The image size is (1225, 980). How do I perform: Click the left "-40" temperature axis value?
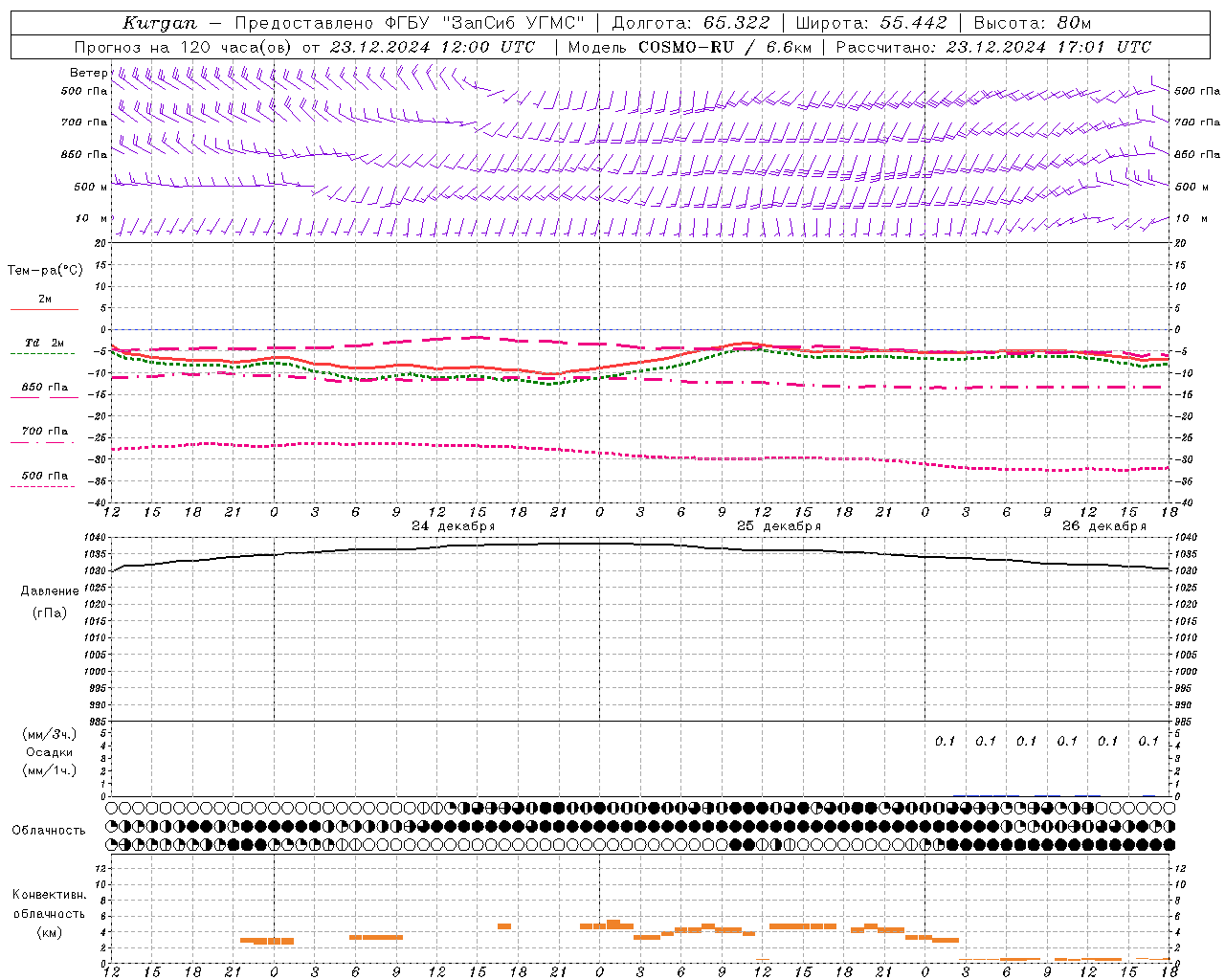click(99, 502)
